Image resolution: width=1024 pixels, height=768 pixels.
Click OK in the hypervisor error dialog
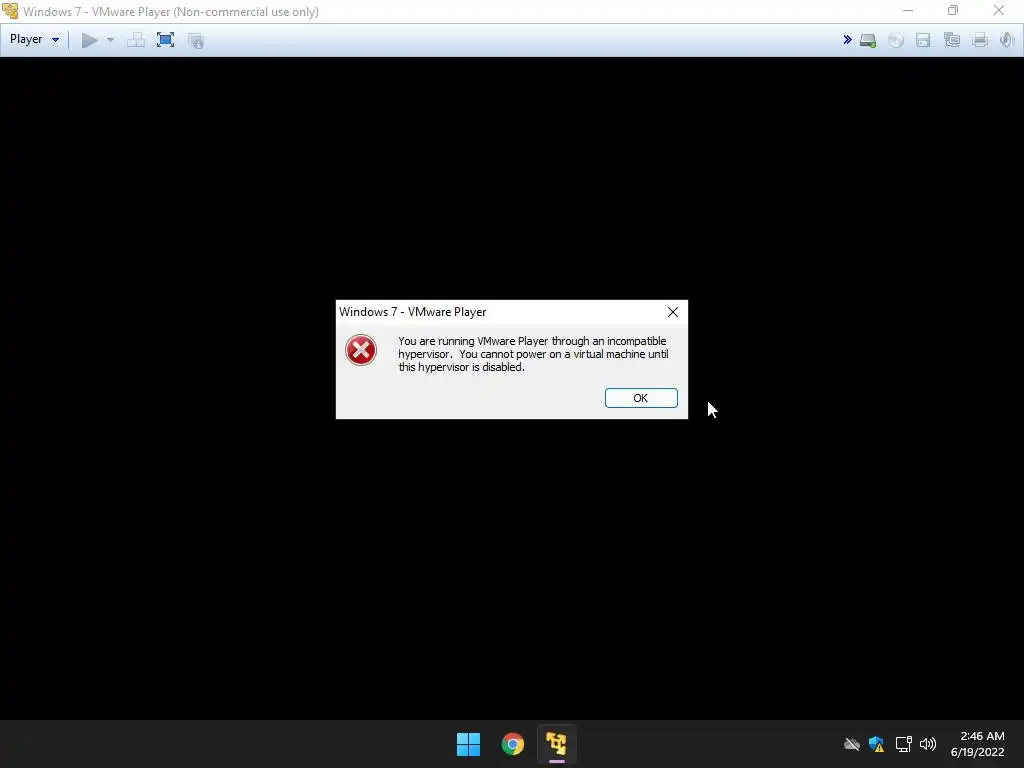pos(641,398)
